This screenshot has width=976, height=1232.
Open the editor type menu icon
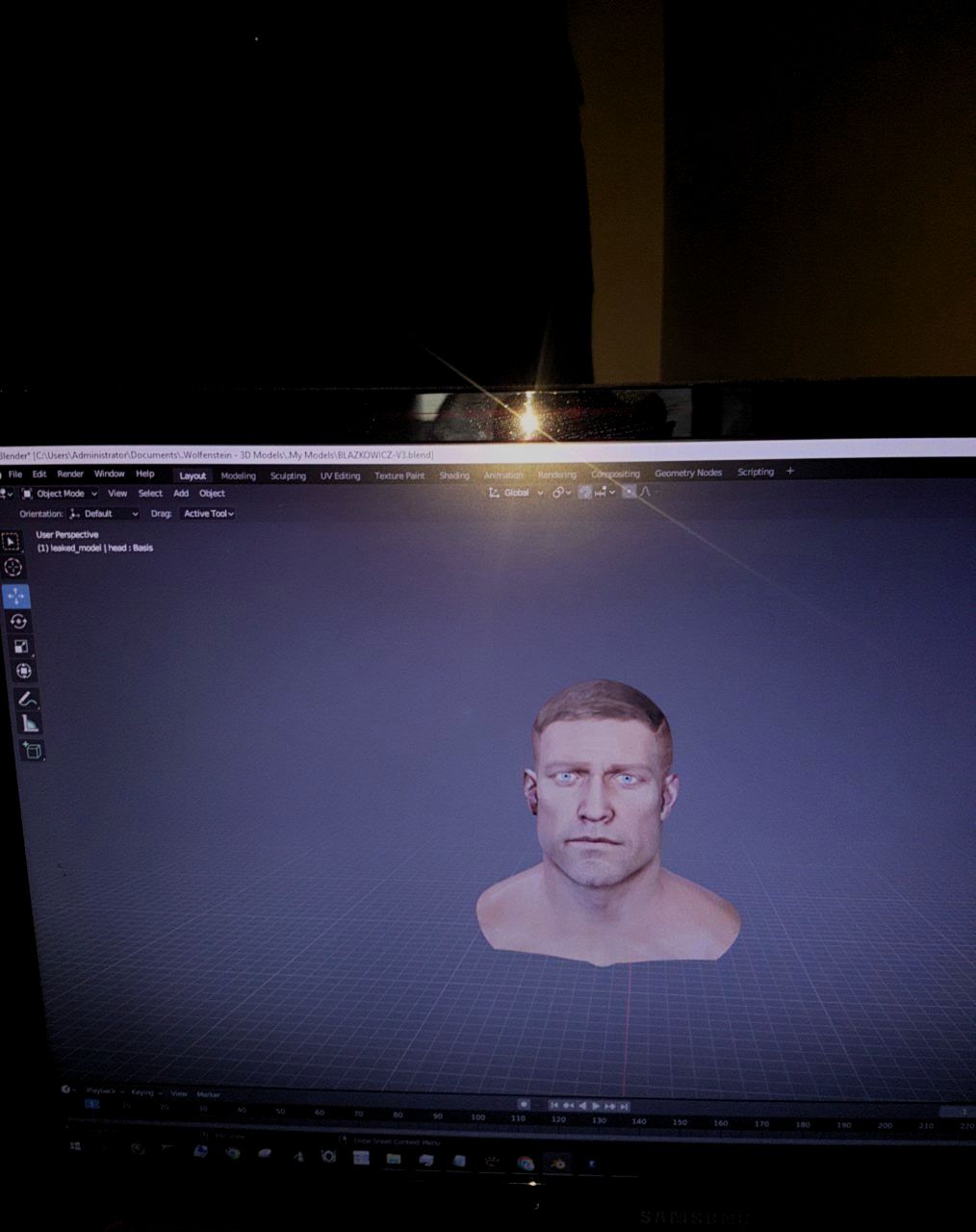[5, 494]
